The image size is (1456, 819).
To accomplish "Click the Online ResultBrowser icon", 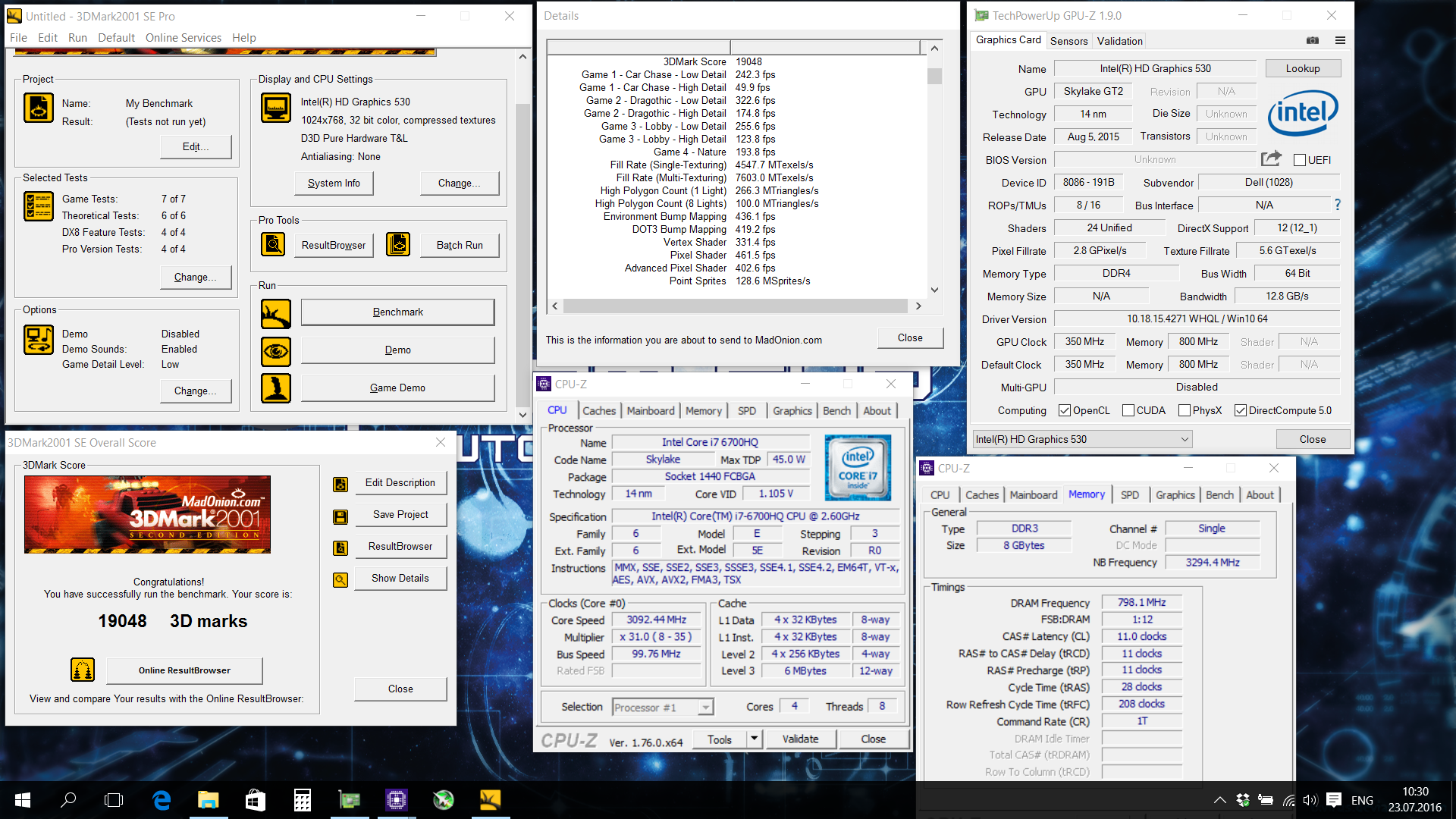I will pyautogui.click(x=83, y=670).
